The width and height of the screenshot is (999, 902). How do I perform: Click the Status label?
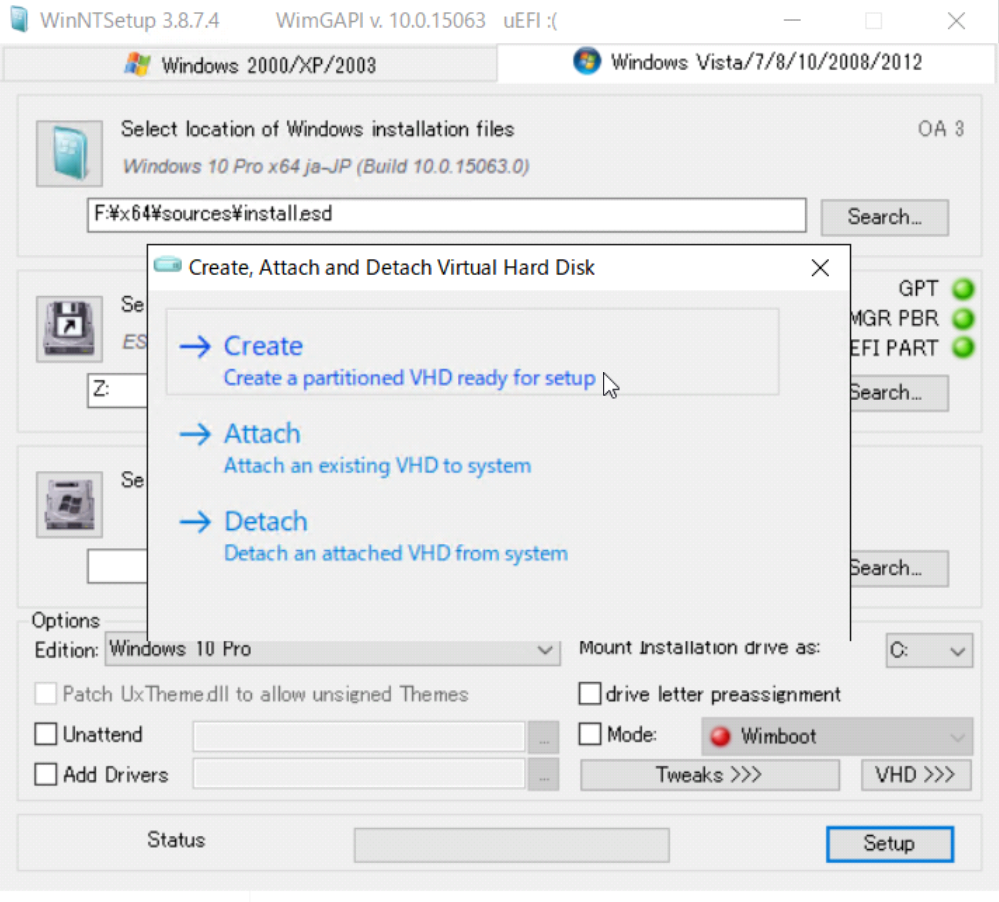click(x=176, y=840)
